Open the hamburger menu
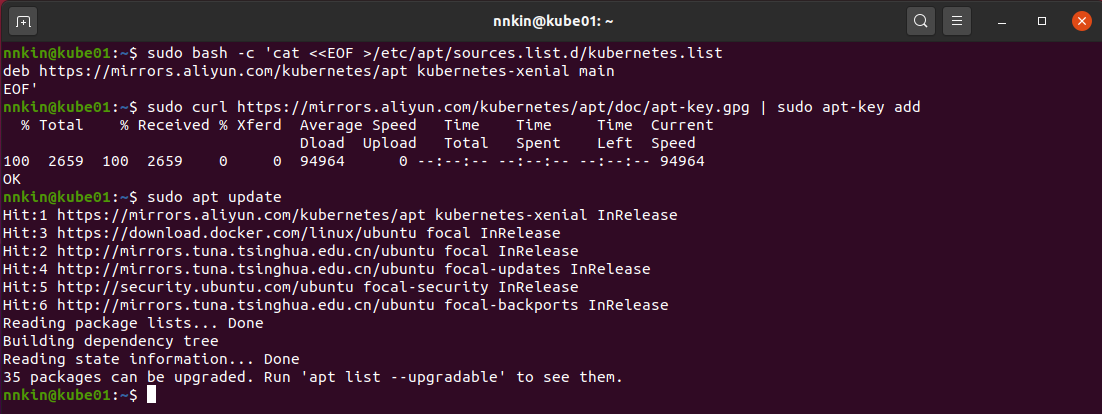1102x414 pixels. click(x=957, y=20)
